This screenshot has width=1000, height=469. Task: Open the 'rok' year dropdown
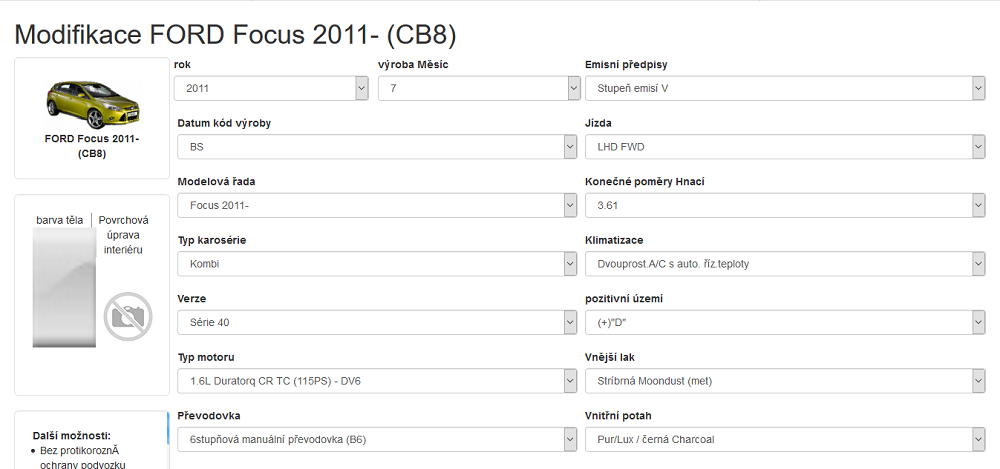point(272,89)
